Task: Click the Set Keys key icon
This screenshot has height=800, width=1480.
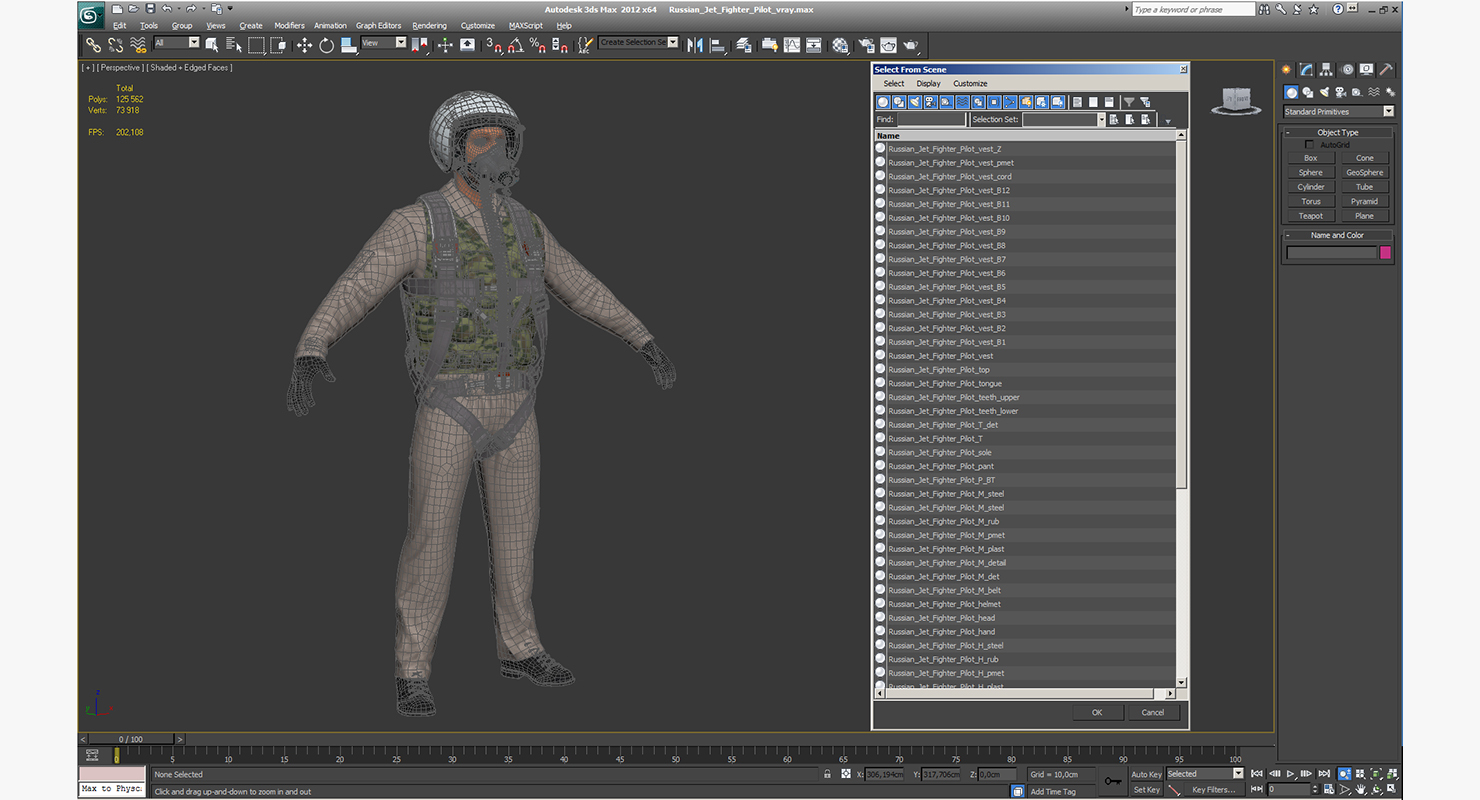Action: click(x=1113, y=781)
